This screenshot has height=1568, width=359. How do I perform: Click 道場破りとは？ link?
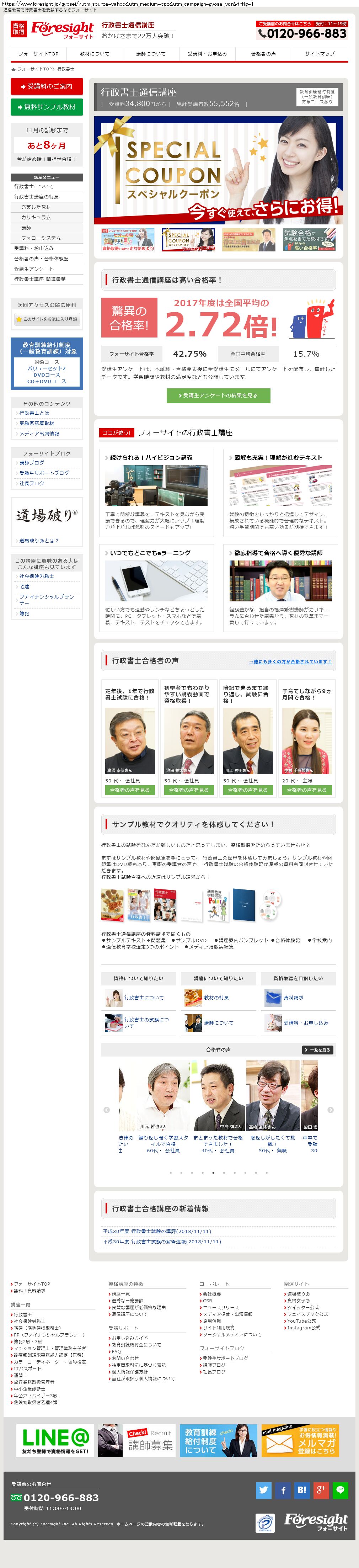click(38, 541)
